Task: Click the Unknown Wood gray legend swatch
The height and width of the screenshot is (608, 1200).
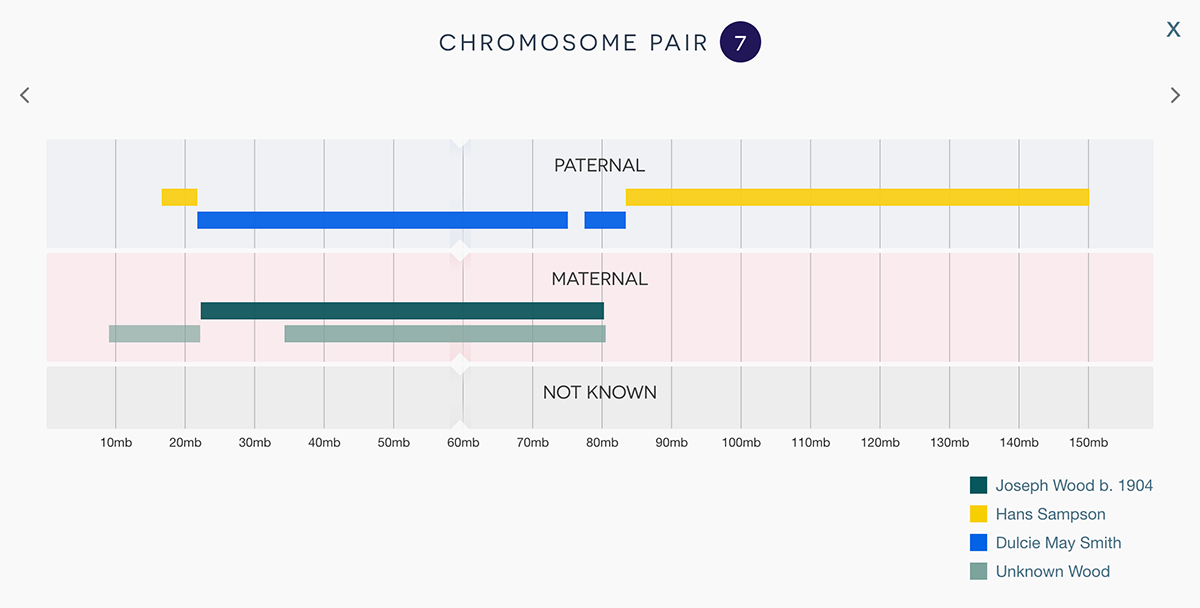Action: click(978, 571)
